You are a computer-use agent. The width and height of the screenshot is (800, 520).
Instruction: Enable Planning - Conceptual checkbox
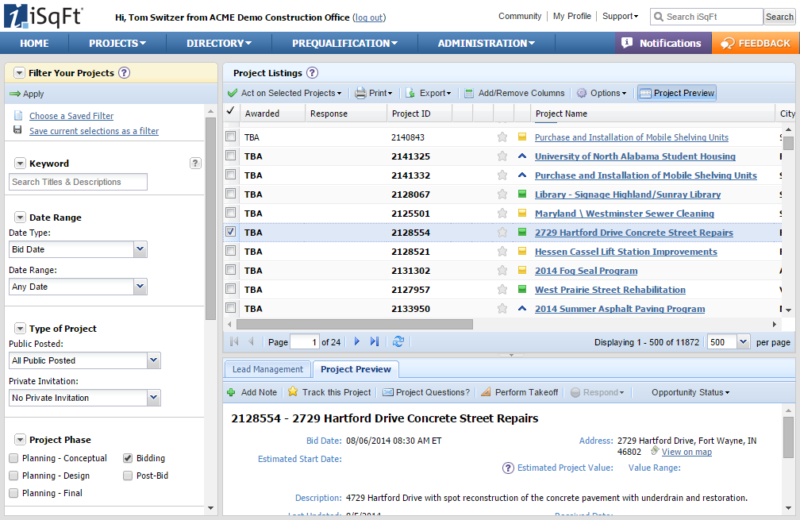pyautogui.click(x=14, y=458)
